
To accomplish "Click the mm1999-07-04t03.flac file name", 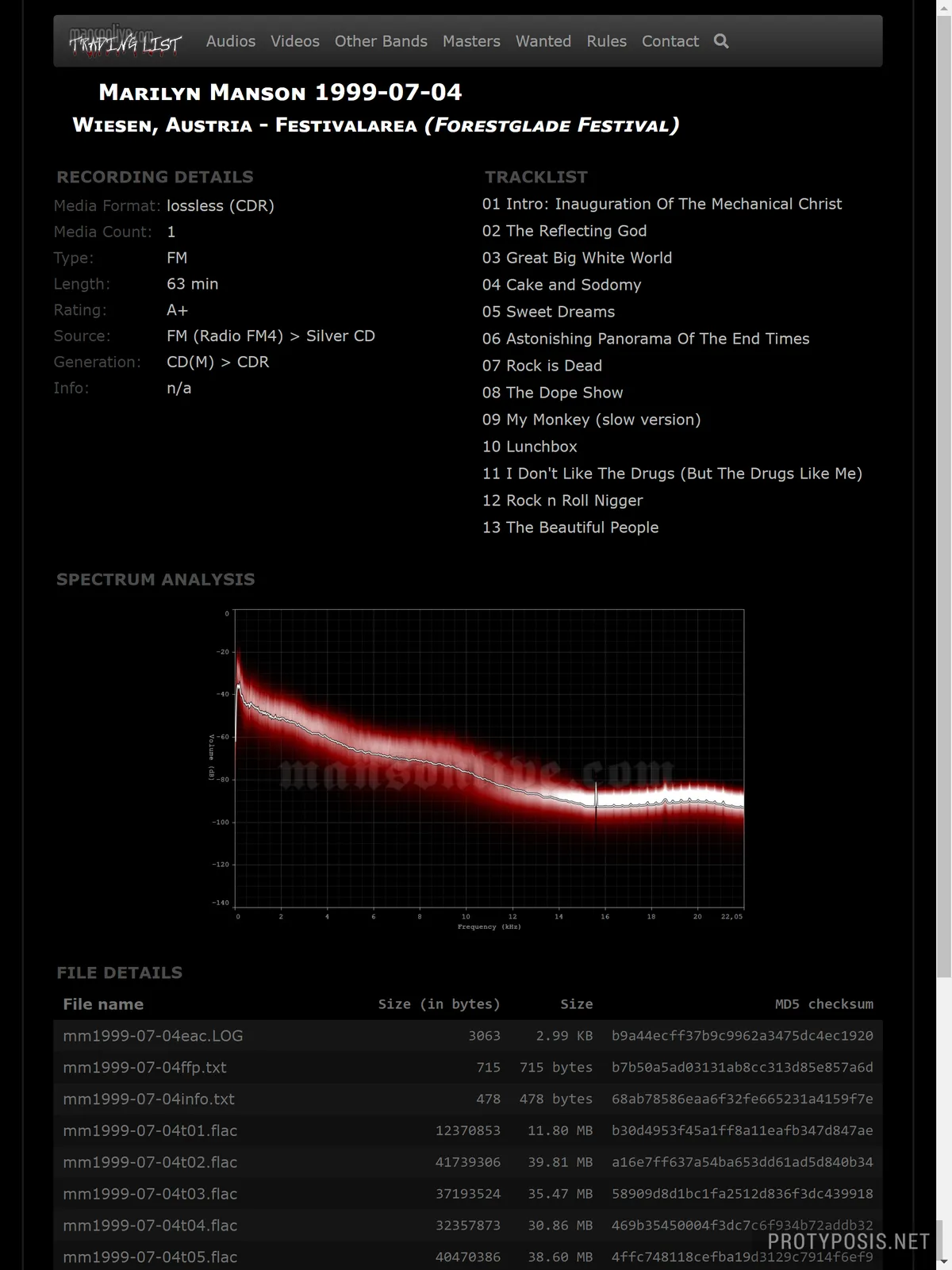I will tap(150, 1194).
